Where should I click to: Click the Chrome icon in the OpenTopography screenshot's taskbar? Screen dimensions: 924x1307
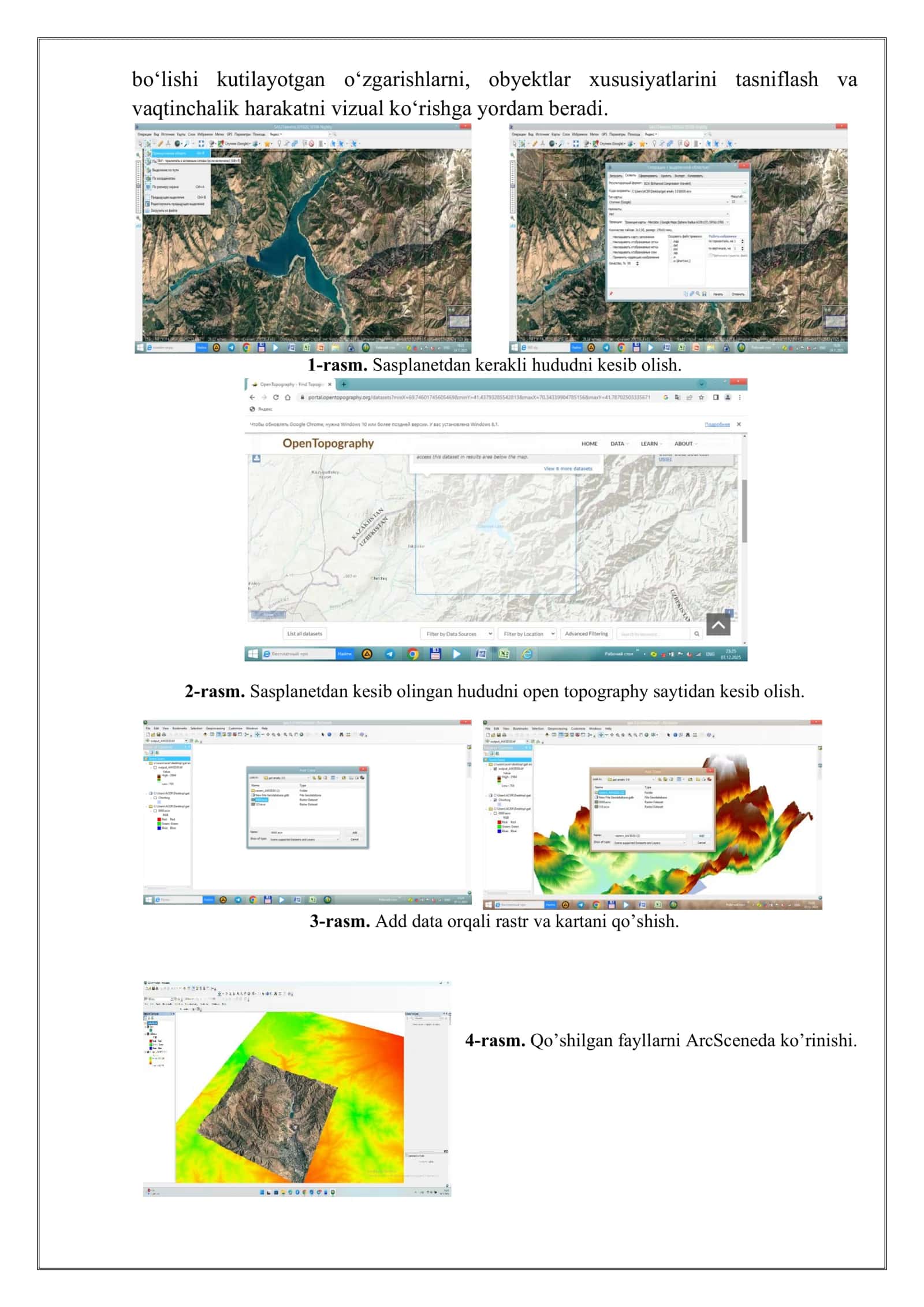412,653
